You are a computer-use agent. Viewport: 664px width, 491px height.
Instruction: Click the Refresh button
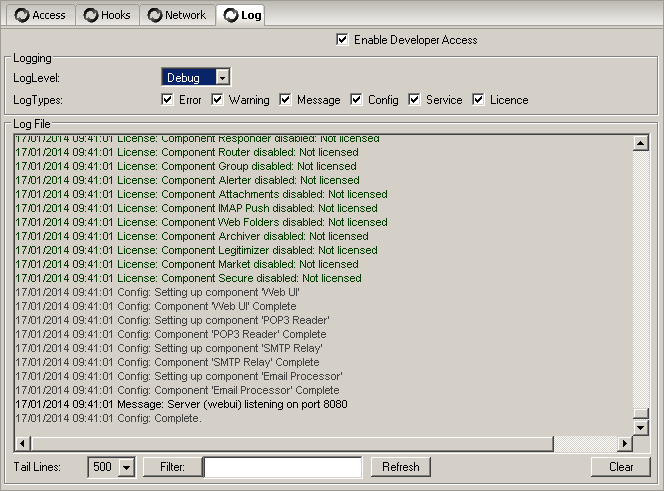pyautogui.click(x=400, y=467)
